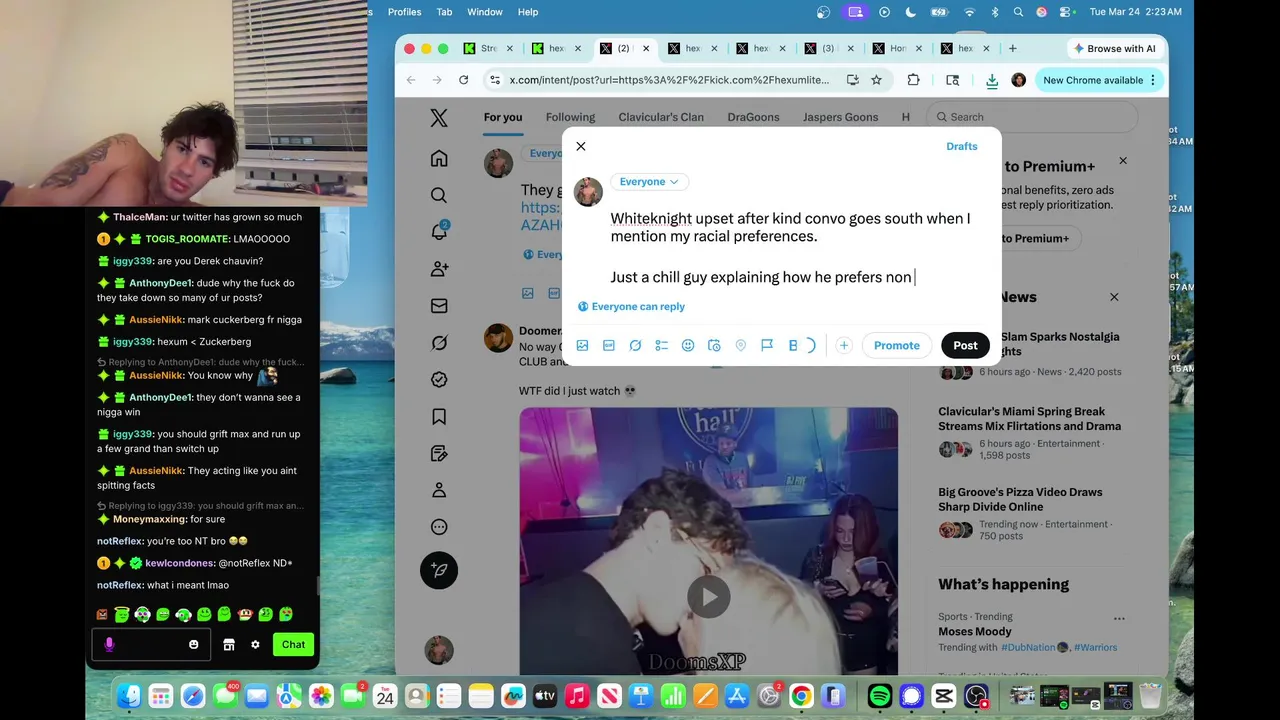Bookmark this page with star icon
The width and height of the screenshot is (1280, 720).
pos(876,80)
